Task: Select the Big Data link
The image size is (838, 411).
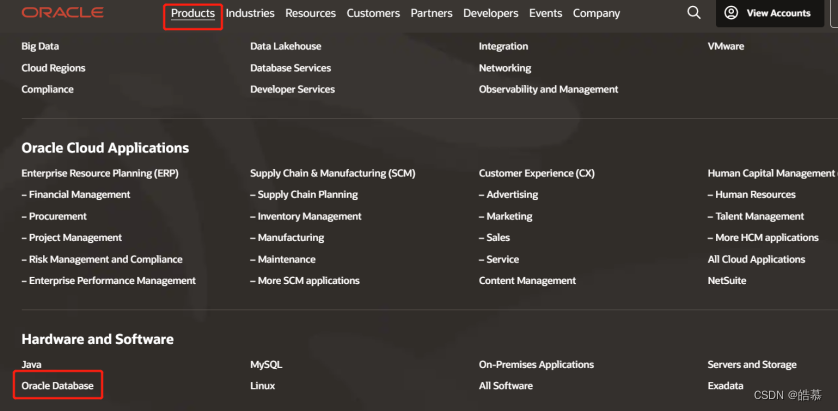Action: tap(40, 46)
